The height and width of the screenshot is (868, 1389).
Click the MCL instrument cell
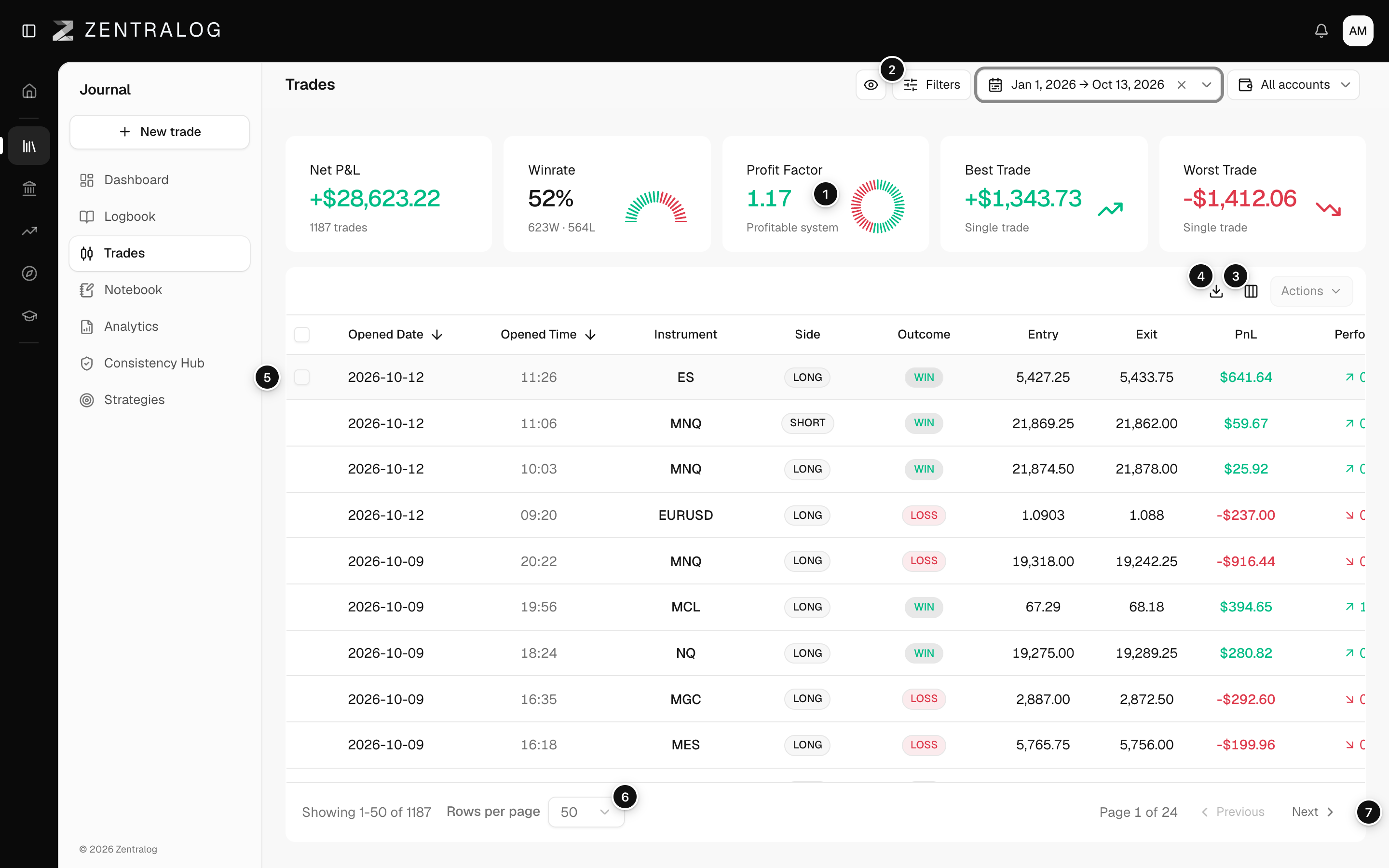[x=685, y=608]
